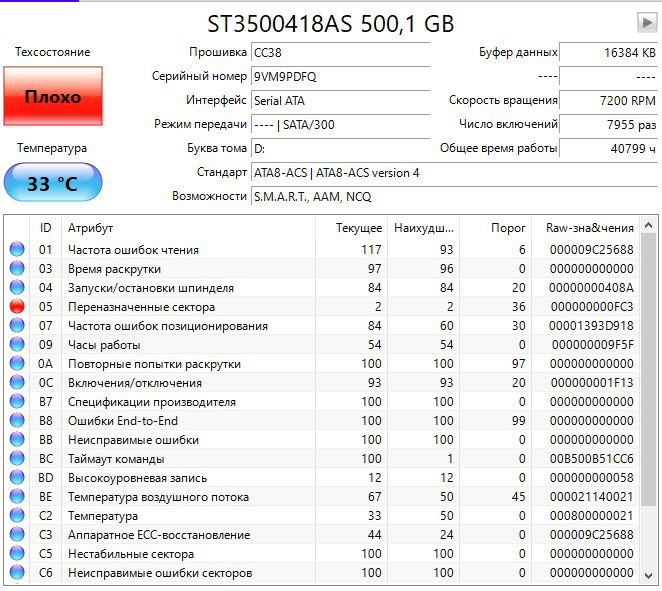The image size is (662, 591).
Task: Click the blue status icon for attribute 03
Action: point(17,268)
